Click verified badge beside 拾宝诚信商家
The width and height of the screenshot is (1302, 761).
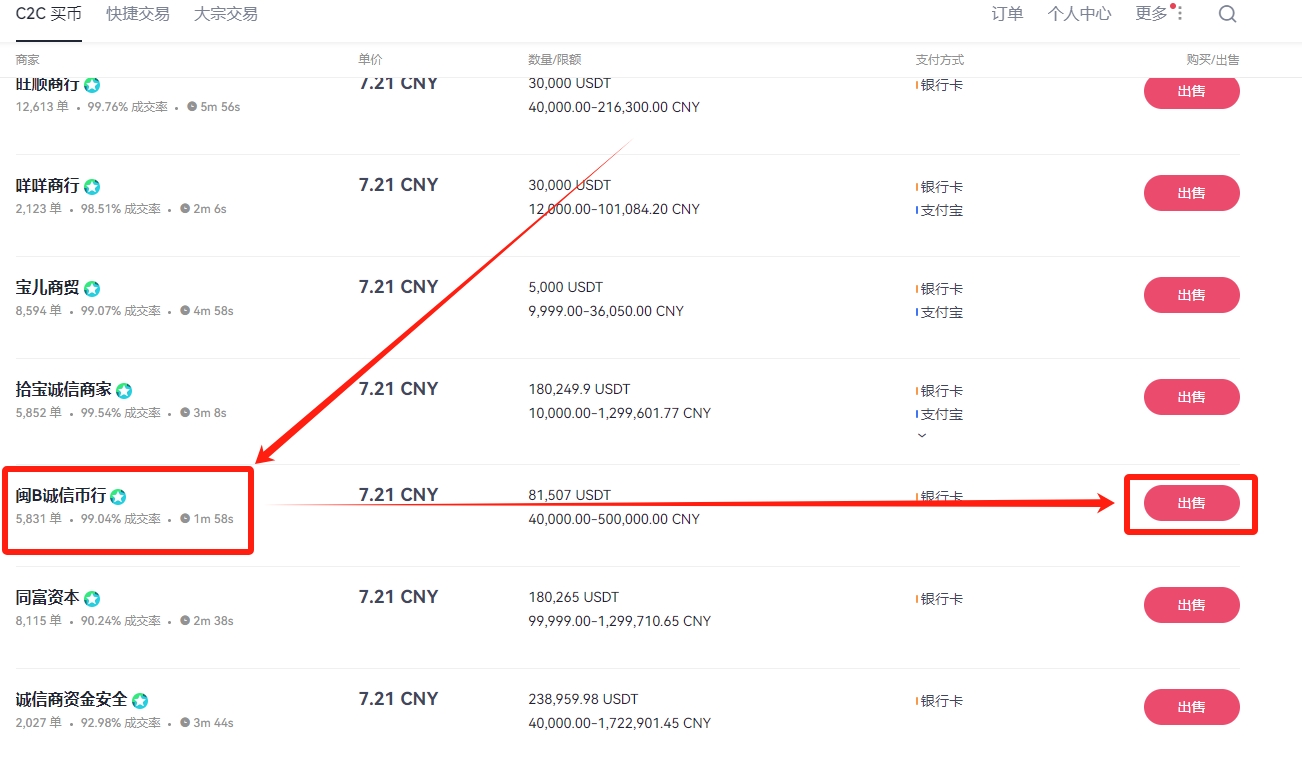click(124, 391)
